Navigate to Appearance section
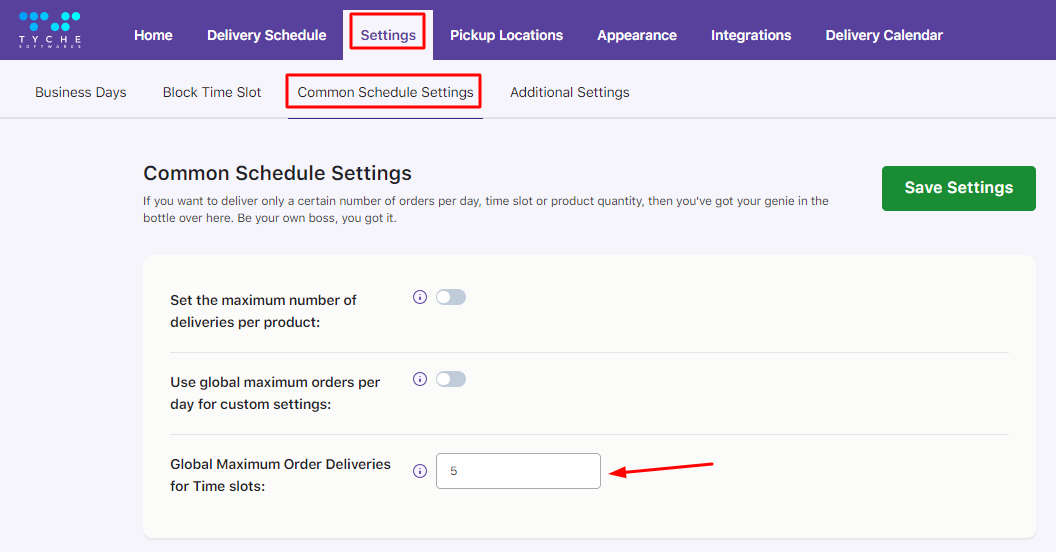The height and width of the screenshot is (552, 1056). [637, 35]
